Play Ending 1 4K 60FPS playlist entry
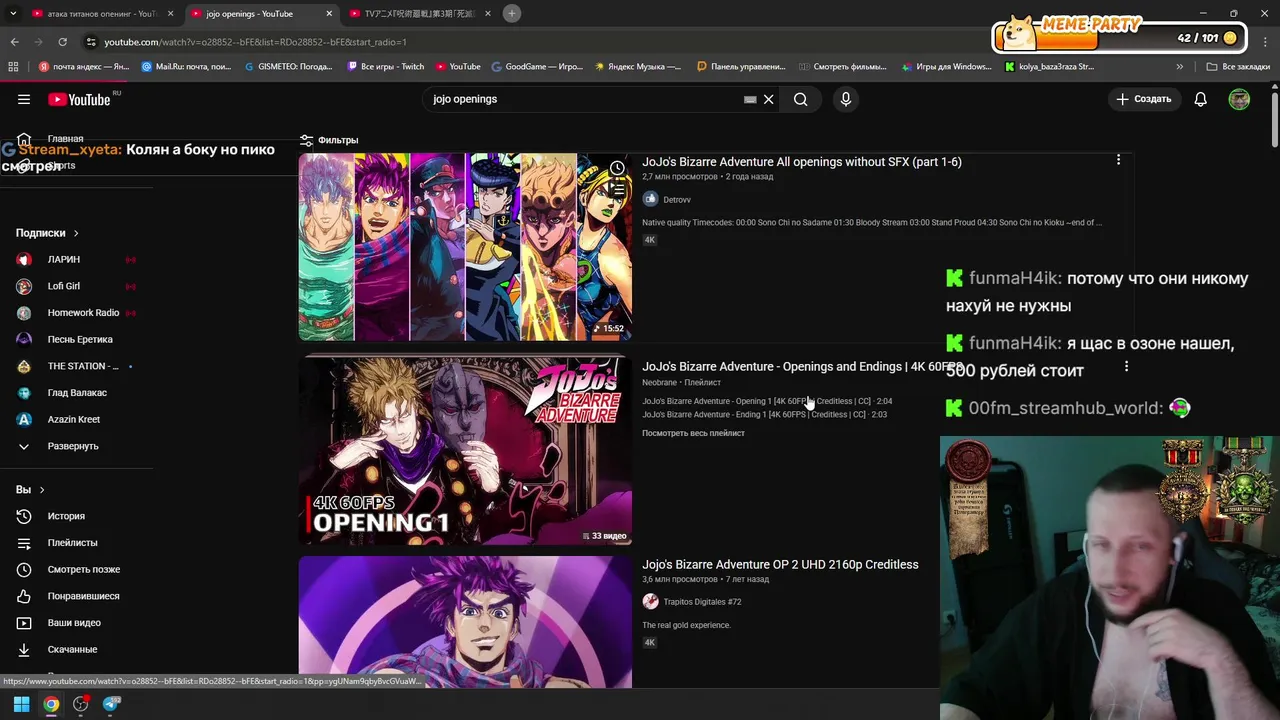 pyautogui.click(x=764, y=414)
